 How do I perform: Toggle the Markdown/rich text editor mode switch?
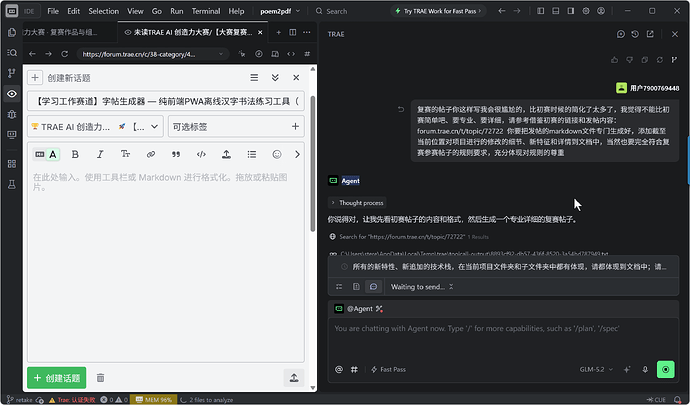[47, 154]
